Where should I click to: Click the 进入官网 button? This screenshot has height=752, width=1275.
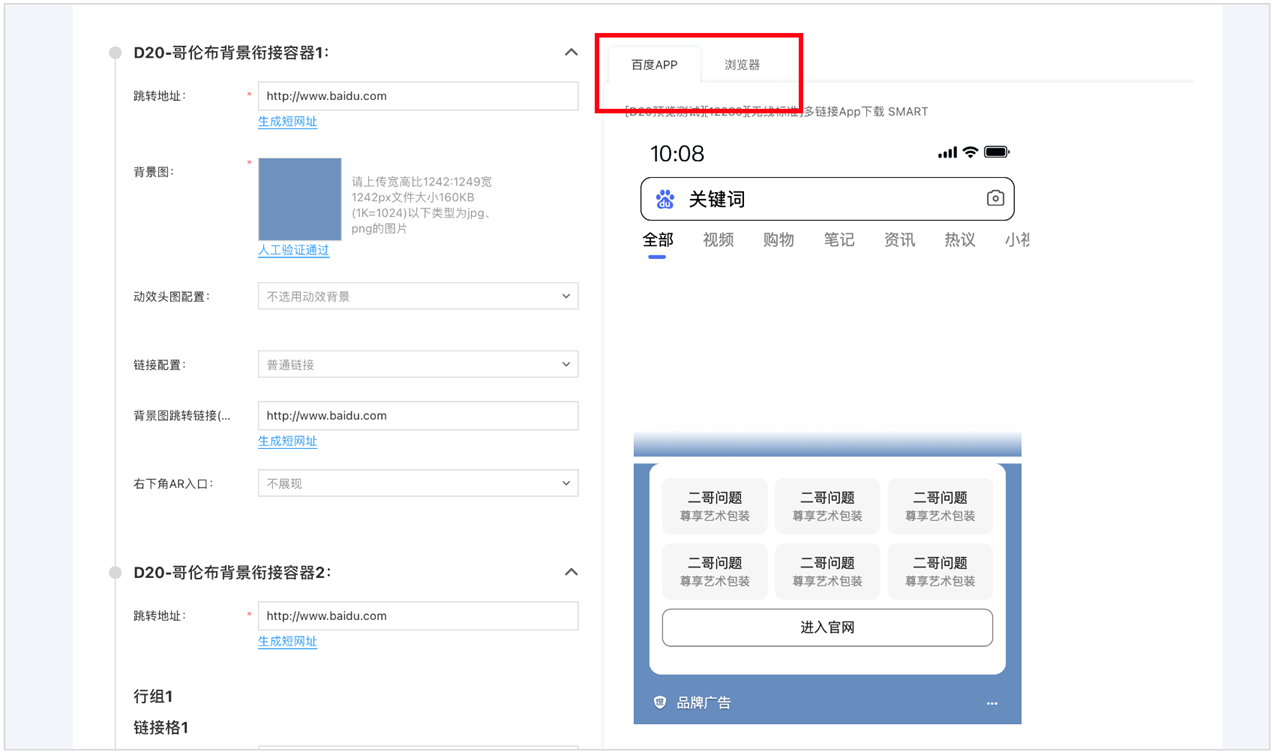(827, 628)
